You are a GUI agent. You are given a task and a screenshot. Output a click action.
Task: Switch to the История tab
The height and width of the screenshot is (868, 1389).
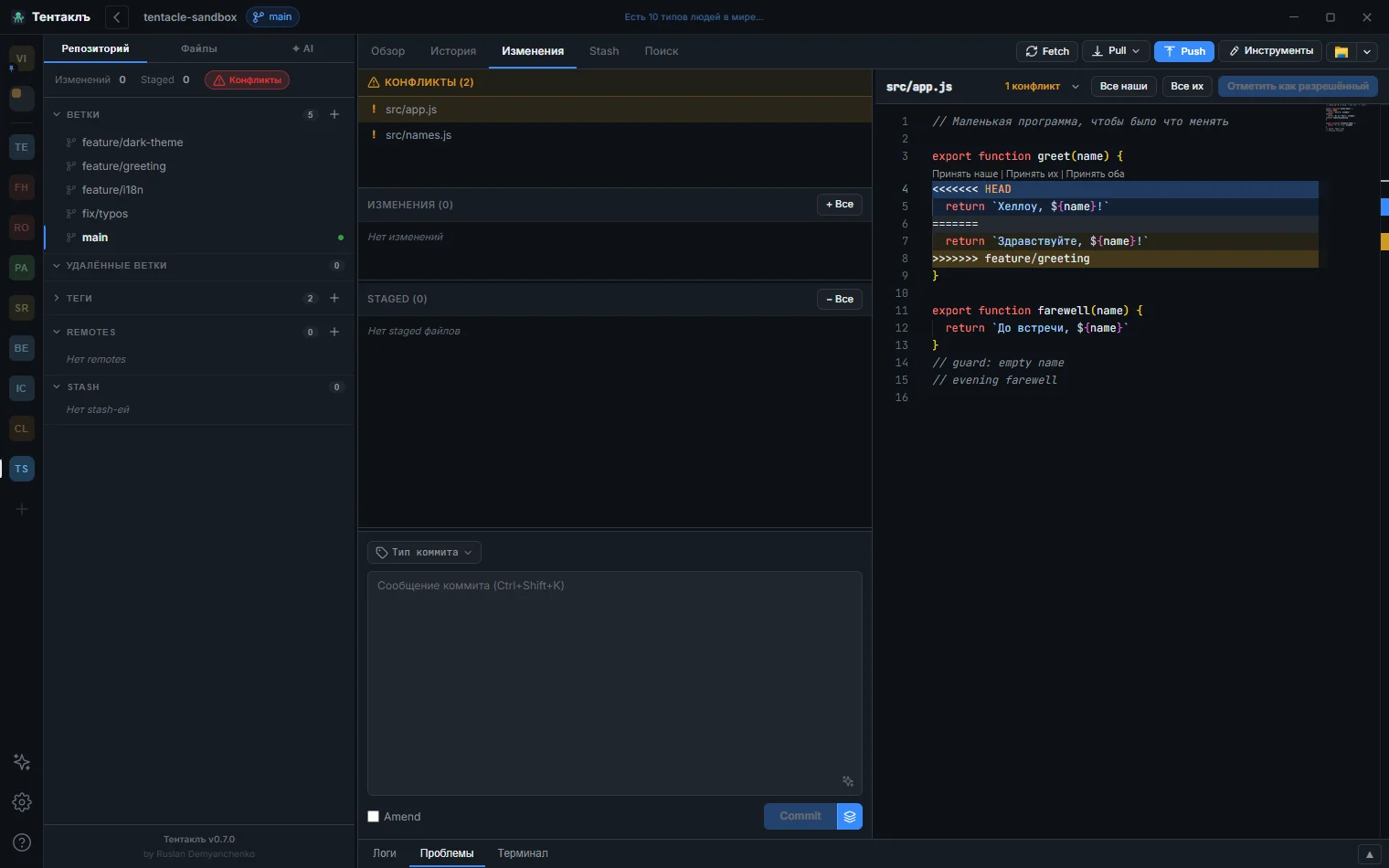[x=453, y=51]
